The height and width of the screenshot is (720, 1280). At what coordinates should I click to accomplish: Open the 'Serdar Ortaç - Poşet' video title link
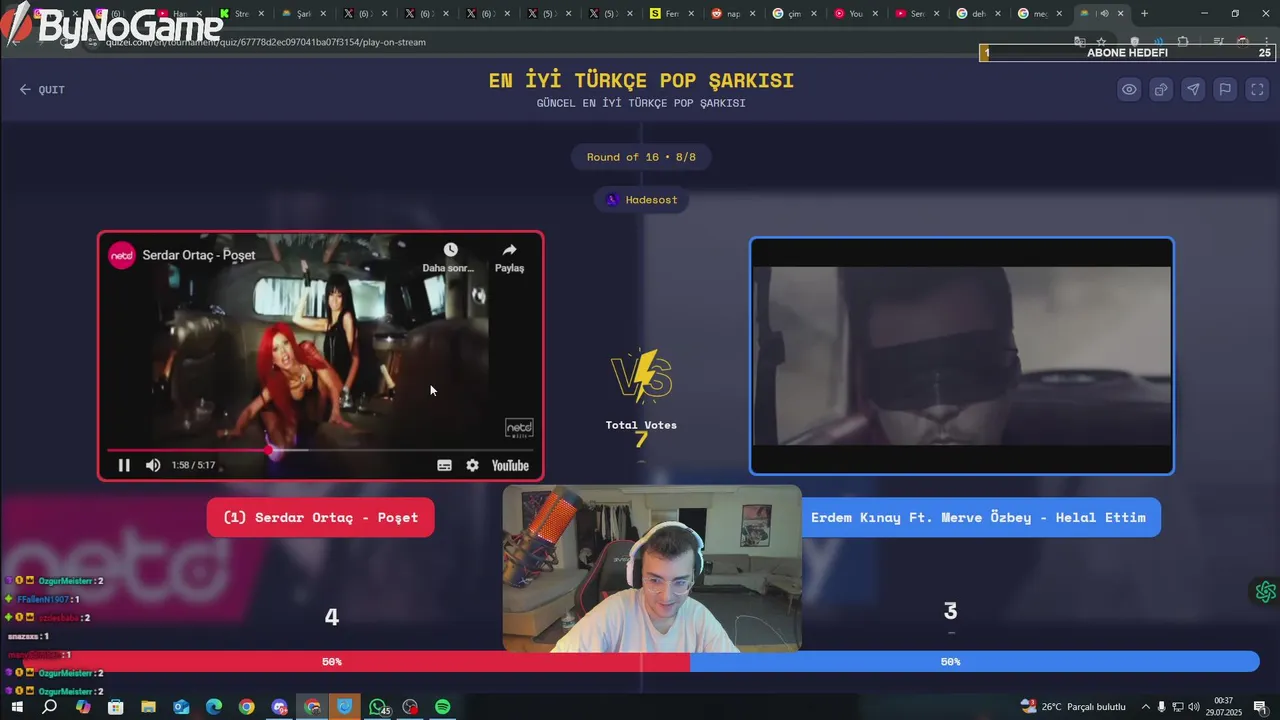point(199,255)
